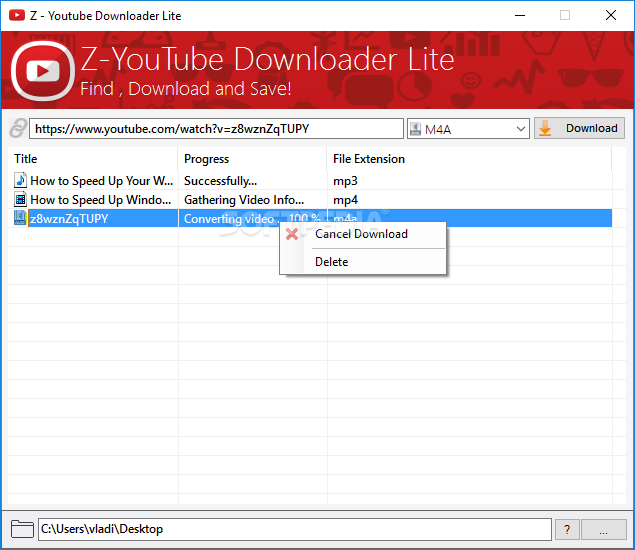This screenshot has height=550, width=635.
Task: Browse output folder with the ellipsis button
Action: (x=603, y=529)
